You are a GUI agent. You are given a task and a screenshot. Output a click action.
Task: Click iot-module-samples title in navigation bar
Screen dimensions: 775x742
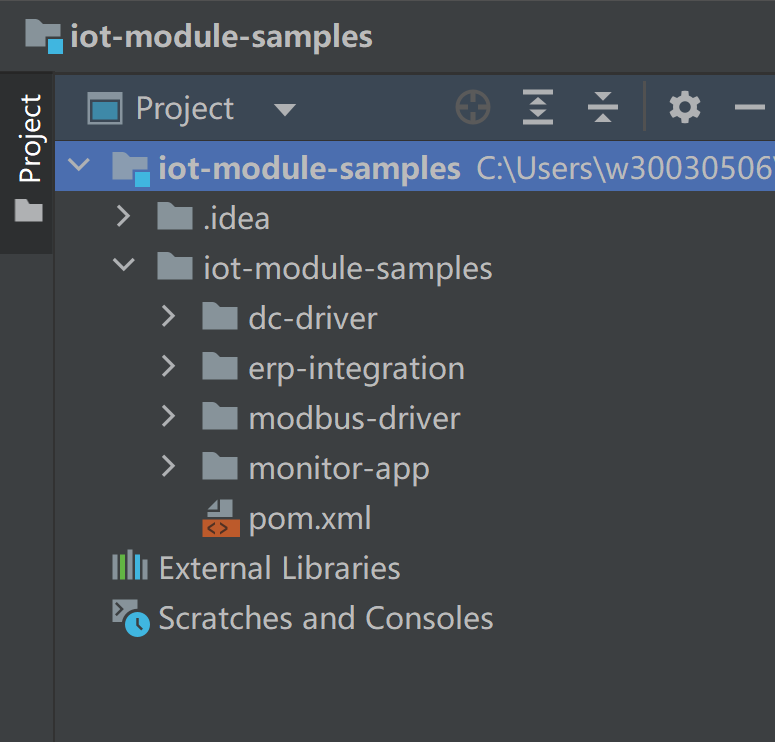[x=221, y=37]
